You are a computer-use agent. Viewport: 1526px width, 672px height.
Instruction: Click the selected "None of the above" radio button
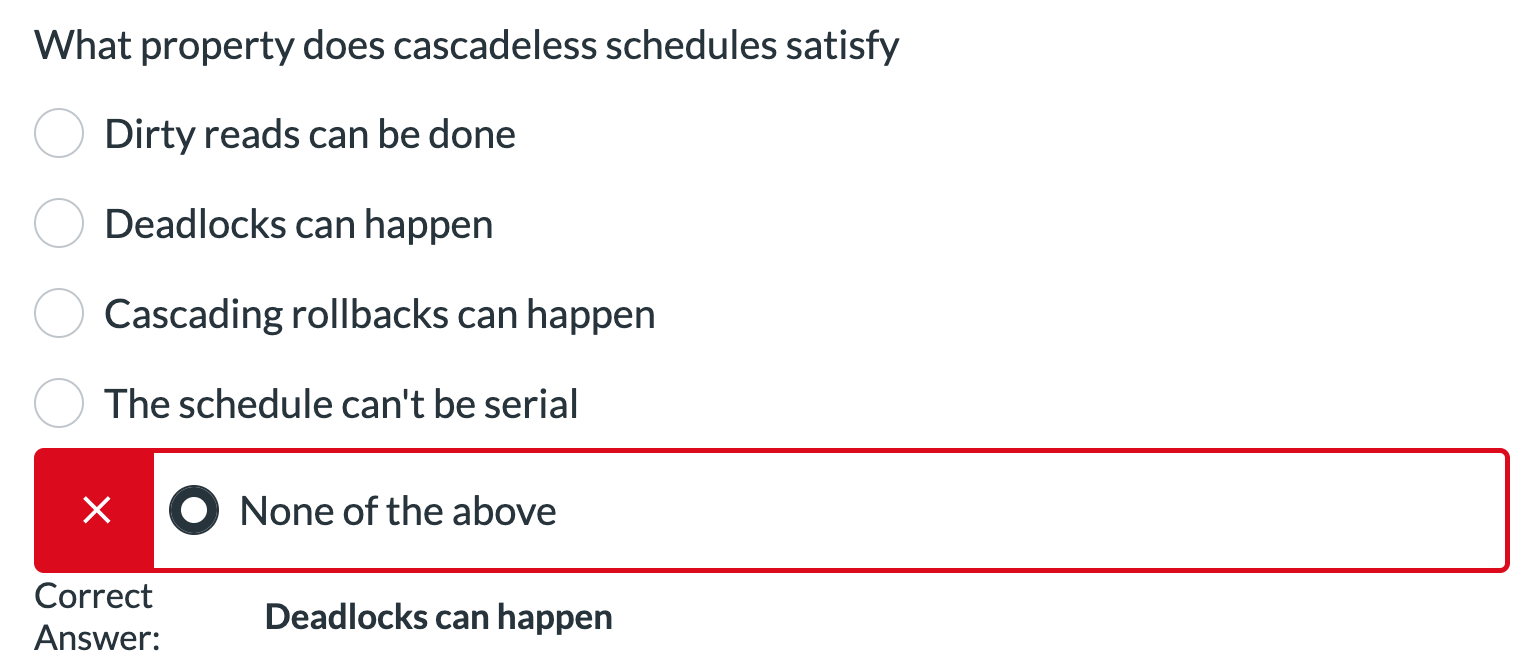click(194, 511)
